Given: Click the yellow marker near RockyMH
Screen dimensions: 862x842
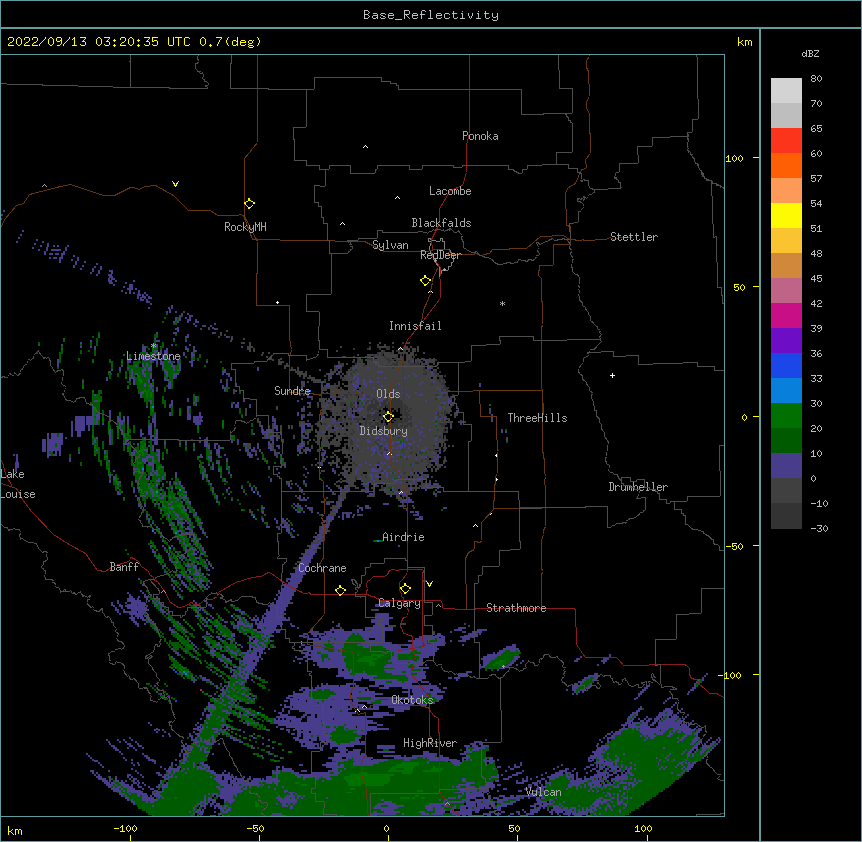Looking at the screenshot, I should click(x=250, y=204).
